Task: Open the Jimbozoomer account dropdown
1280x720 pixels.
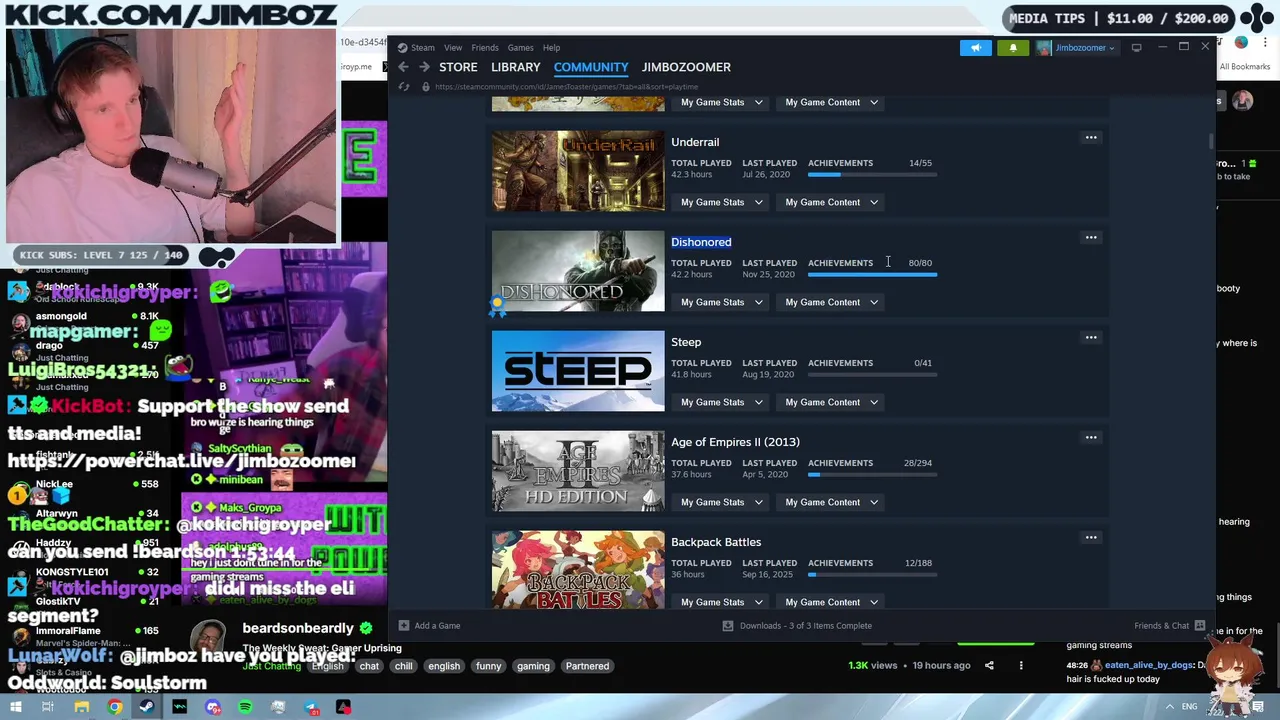Action: click(1076, 47)
